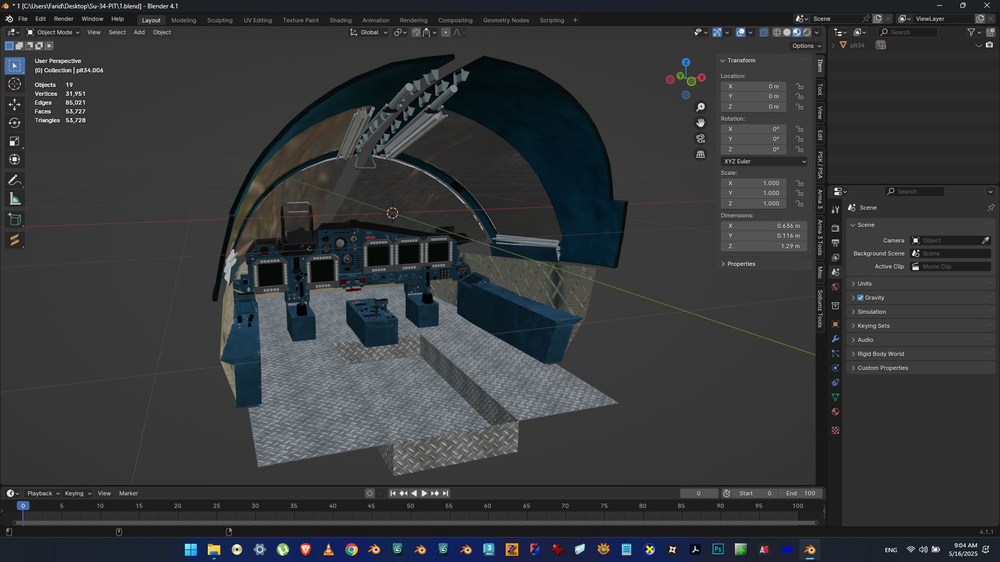Switch to the Shading workspace tab
The height and width of the screenshot is (562, 1000).
coord(340,20)
